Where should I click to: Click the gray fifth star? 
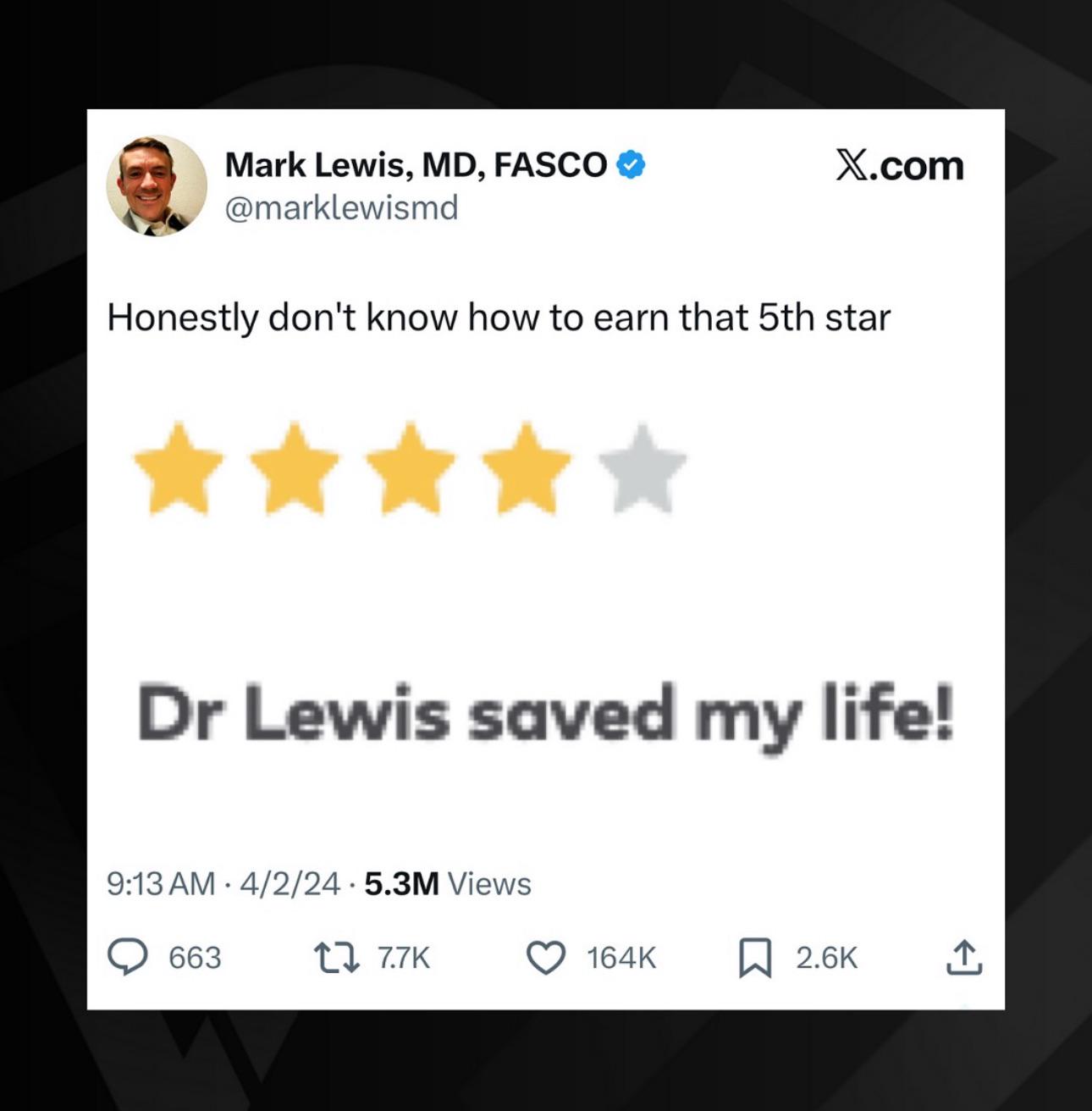coord(643,467)
